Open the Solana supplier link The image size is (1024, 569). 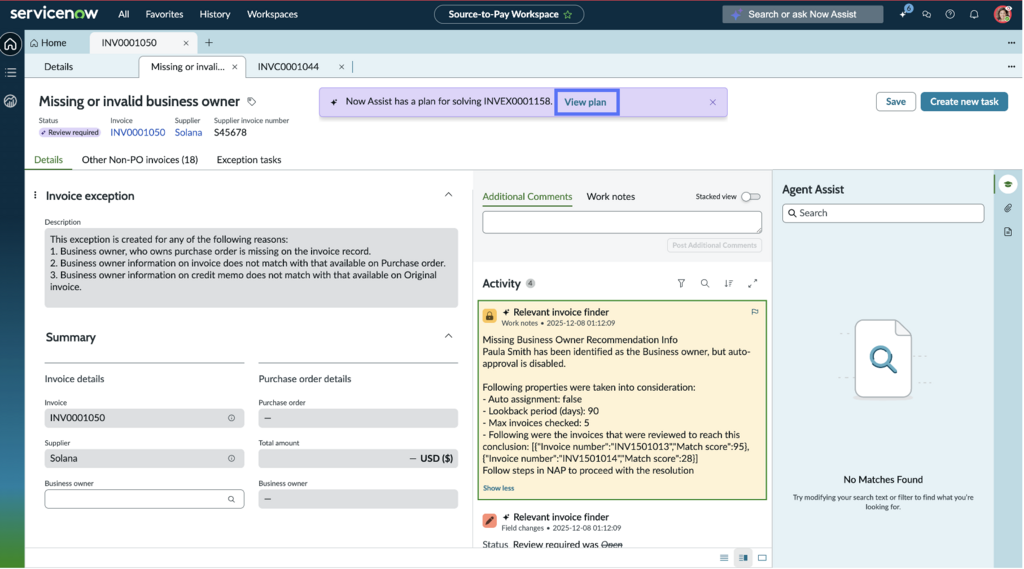pyautogui.click(x=188, y=132)
